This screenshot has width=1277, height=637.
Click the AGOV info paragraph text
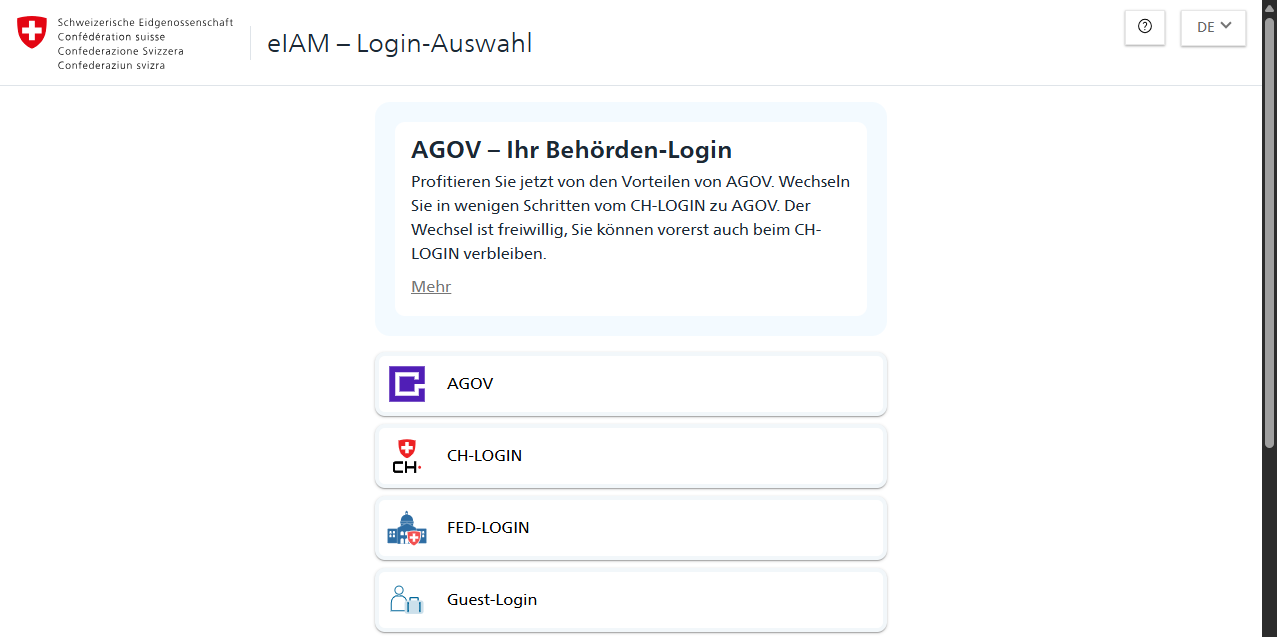(630, 218)
